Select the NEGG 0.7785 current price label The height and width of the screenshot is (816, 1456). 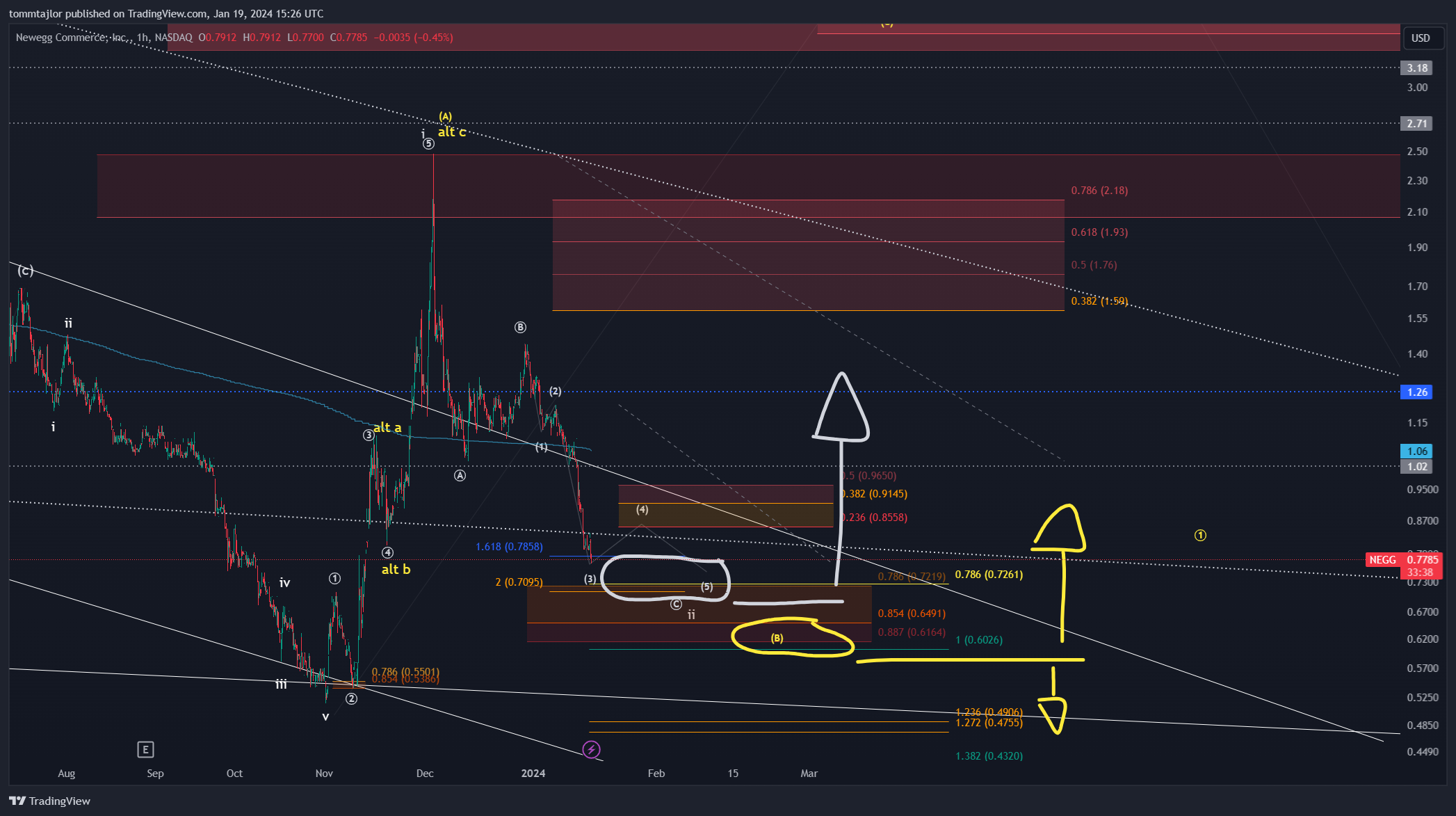1404,560
